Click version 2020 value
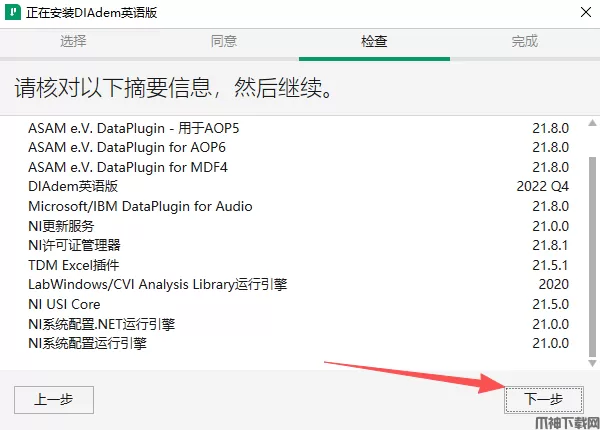The width and height of the screenshot is (600, 430). click(554, 285)
